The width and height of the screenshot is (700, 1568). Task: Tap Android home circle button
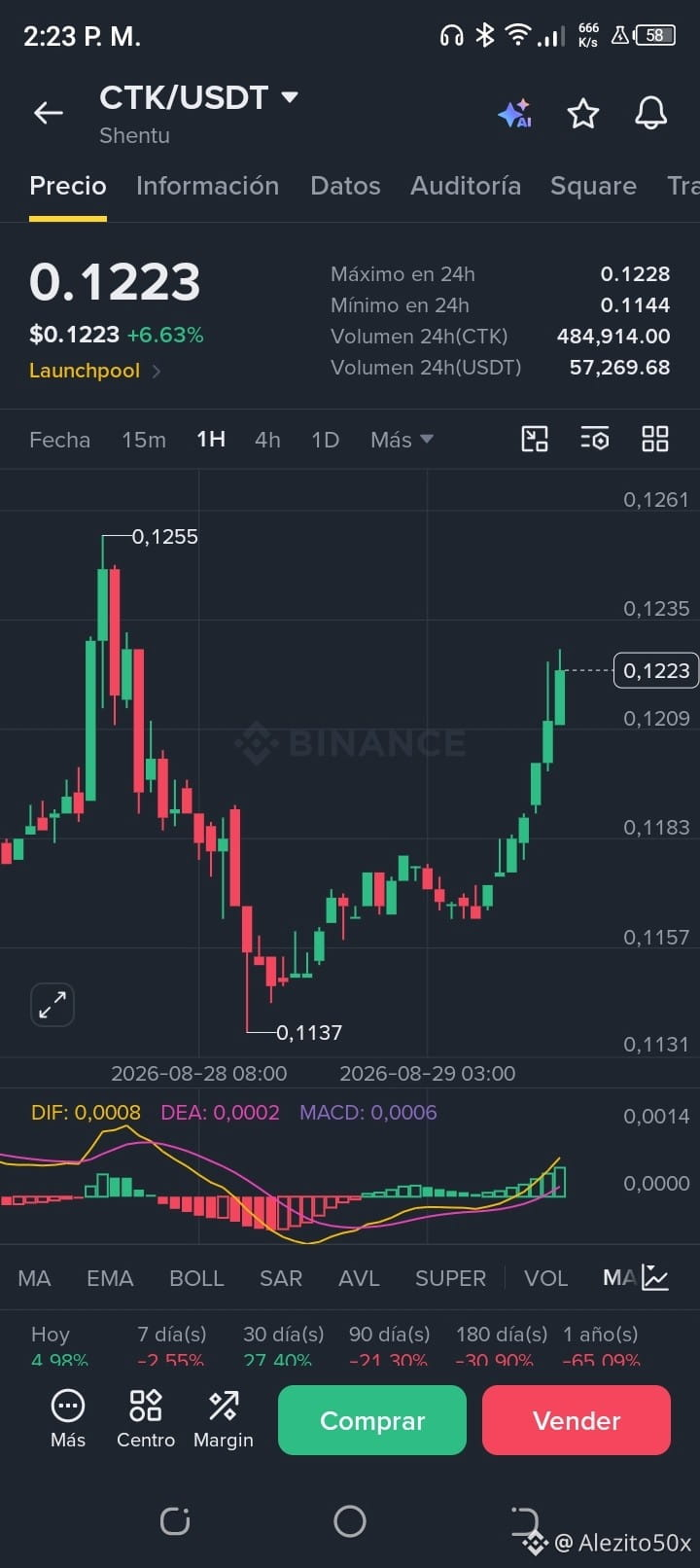[350, 1520]
